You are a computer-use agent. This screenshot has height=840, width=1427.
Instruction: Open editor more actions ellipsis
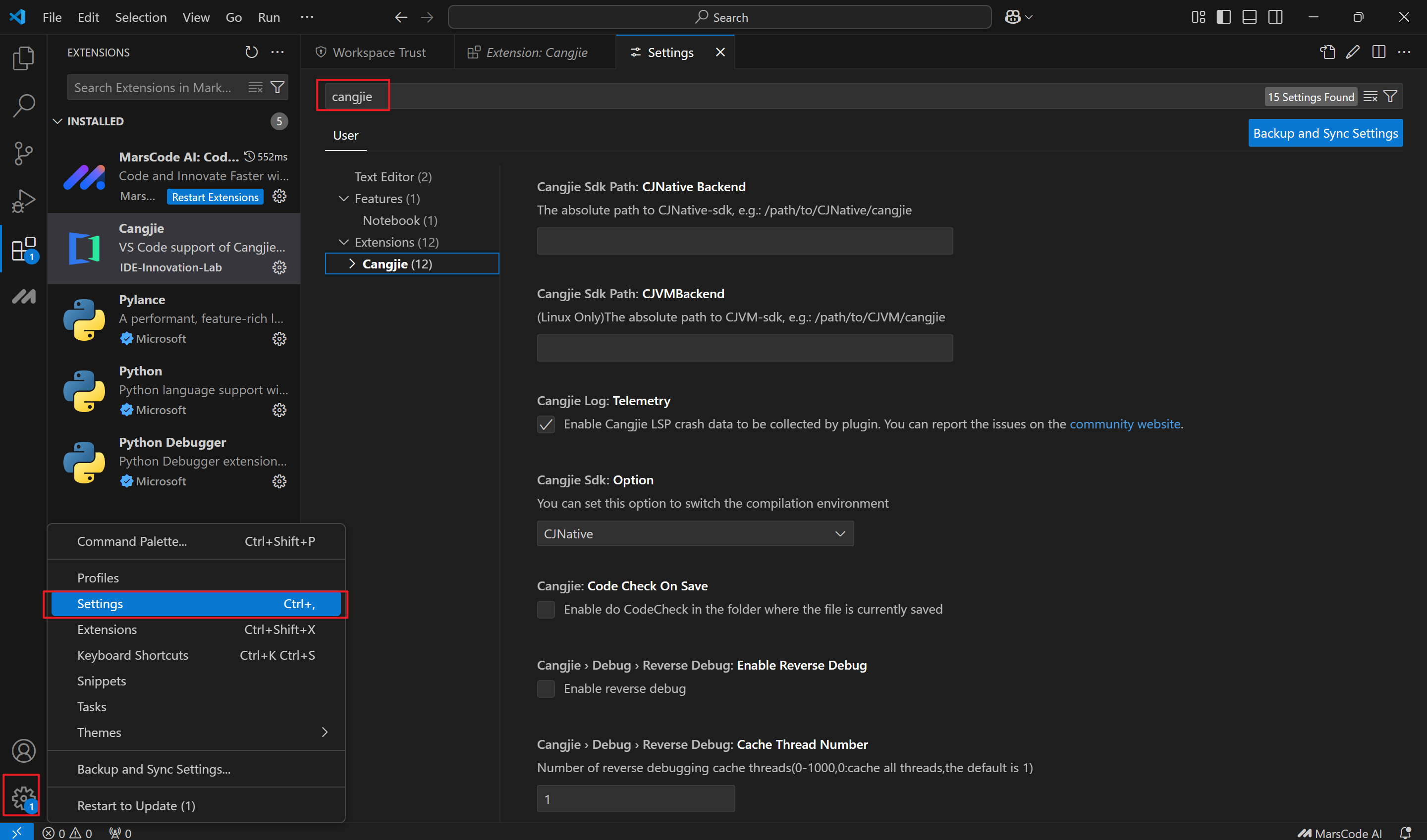[1404, 52]
